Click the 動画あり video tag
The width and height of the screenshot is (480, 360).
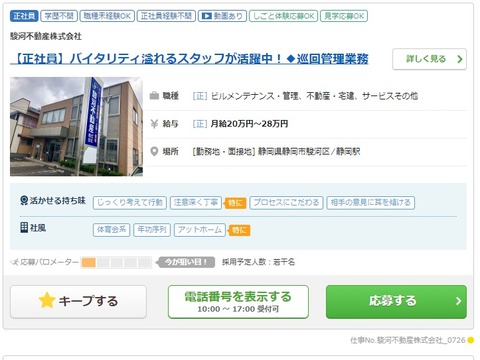[222, 16]
